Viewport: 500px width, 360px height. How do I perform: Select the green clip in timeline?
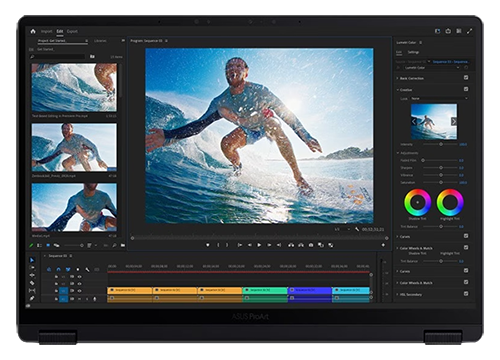(x=265, y=290)
